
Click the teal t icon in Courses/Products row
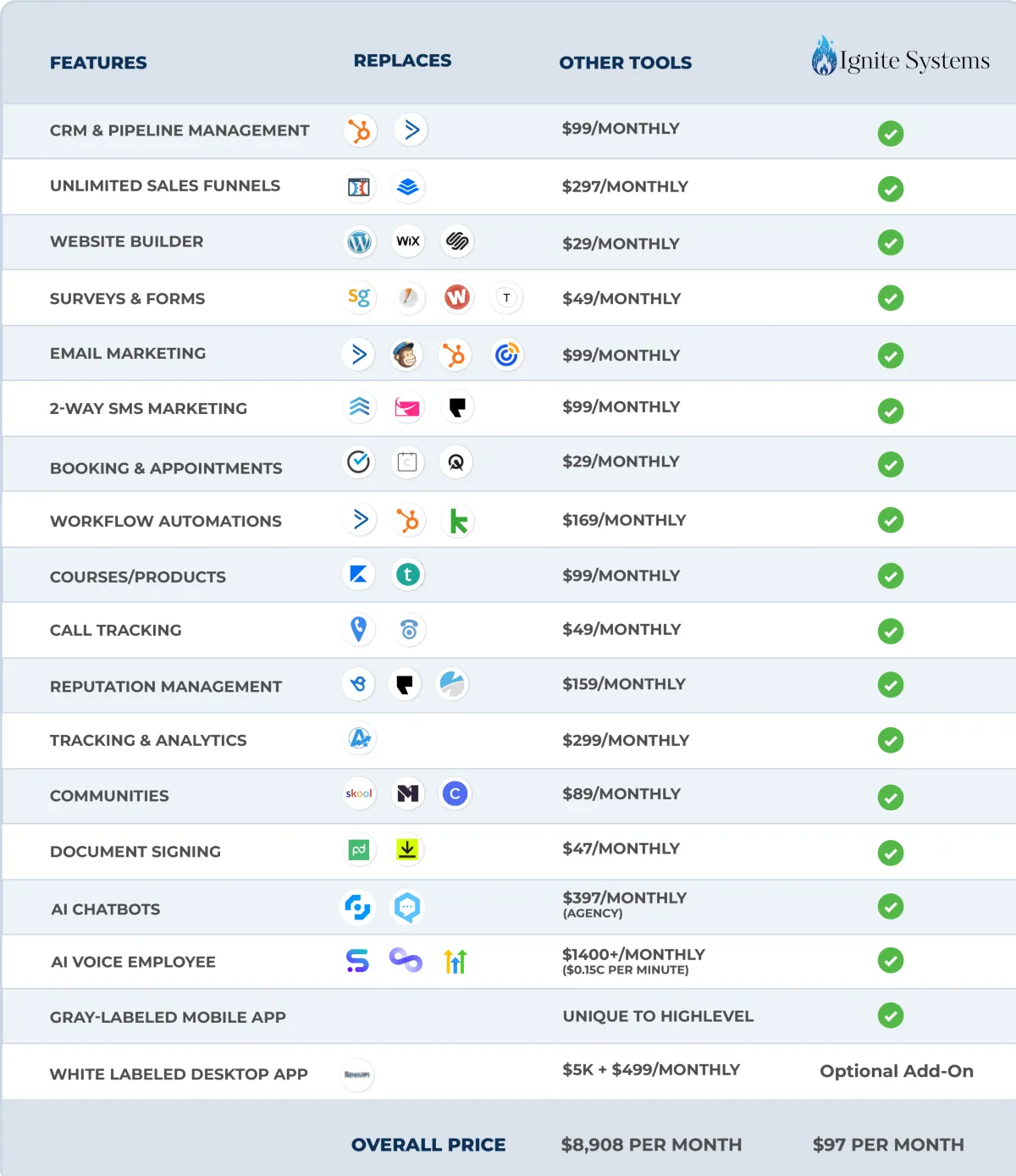408,575
